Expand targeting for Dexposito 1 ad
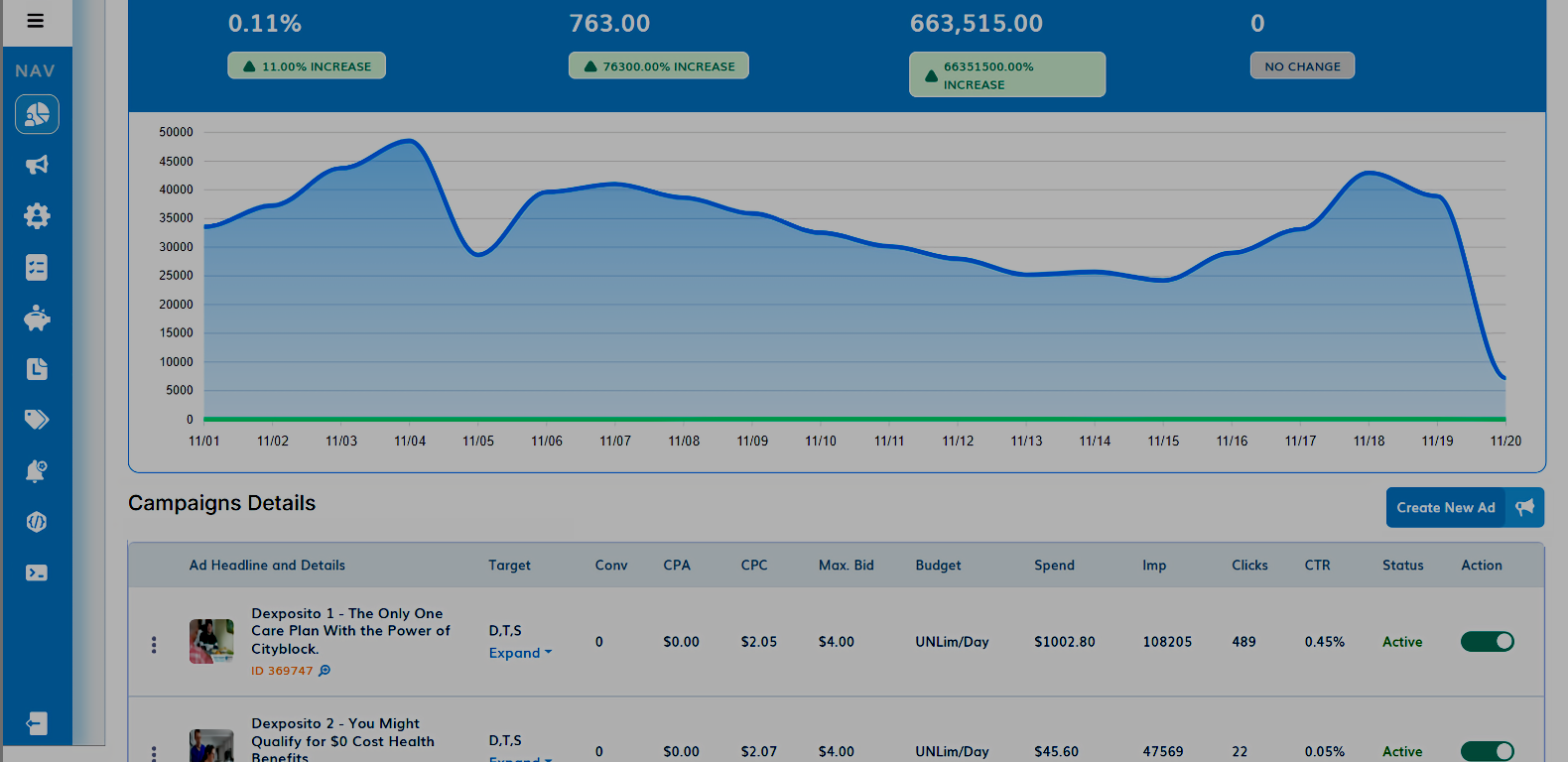 tap(519, 653)
